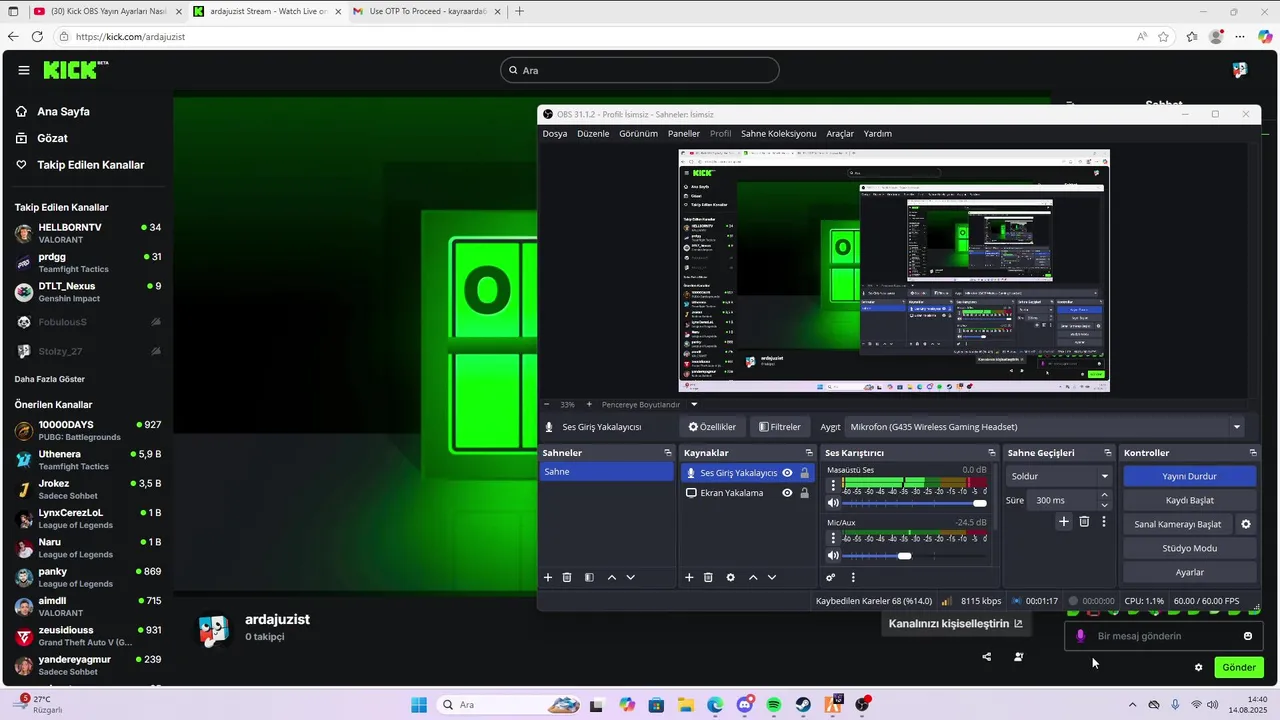The height and width of the screenshot is (720, 1280).
Task: Undock the Sahneler panel
Action: (668, 453)
